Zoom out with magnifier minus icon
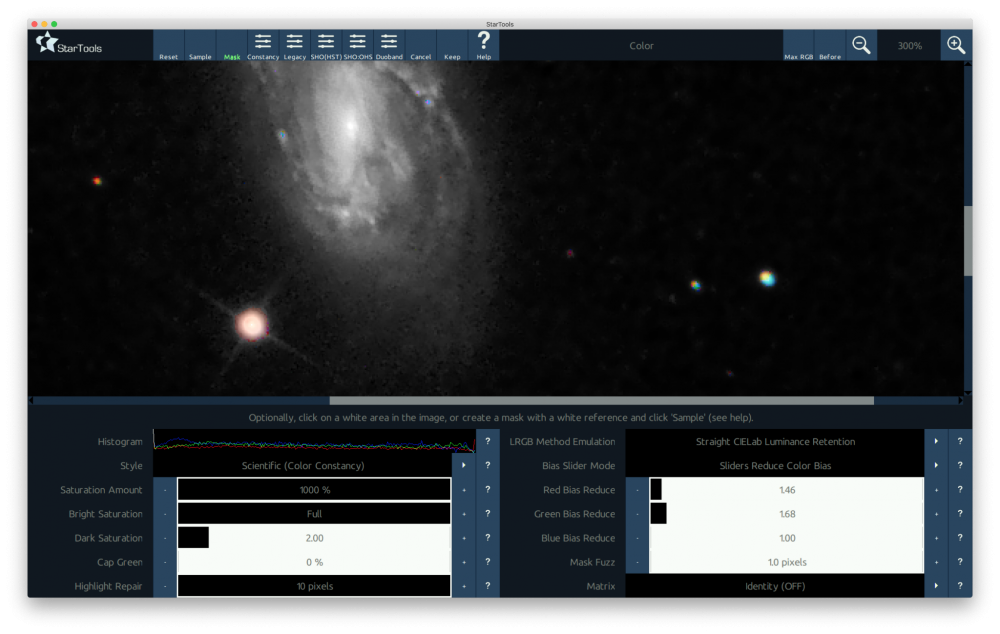This screenshot has width=1000, height=634. click(861, 45)
